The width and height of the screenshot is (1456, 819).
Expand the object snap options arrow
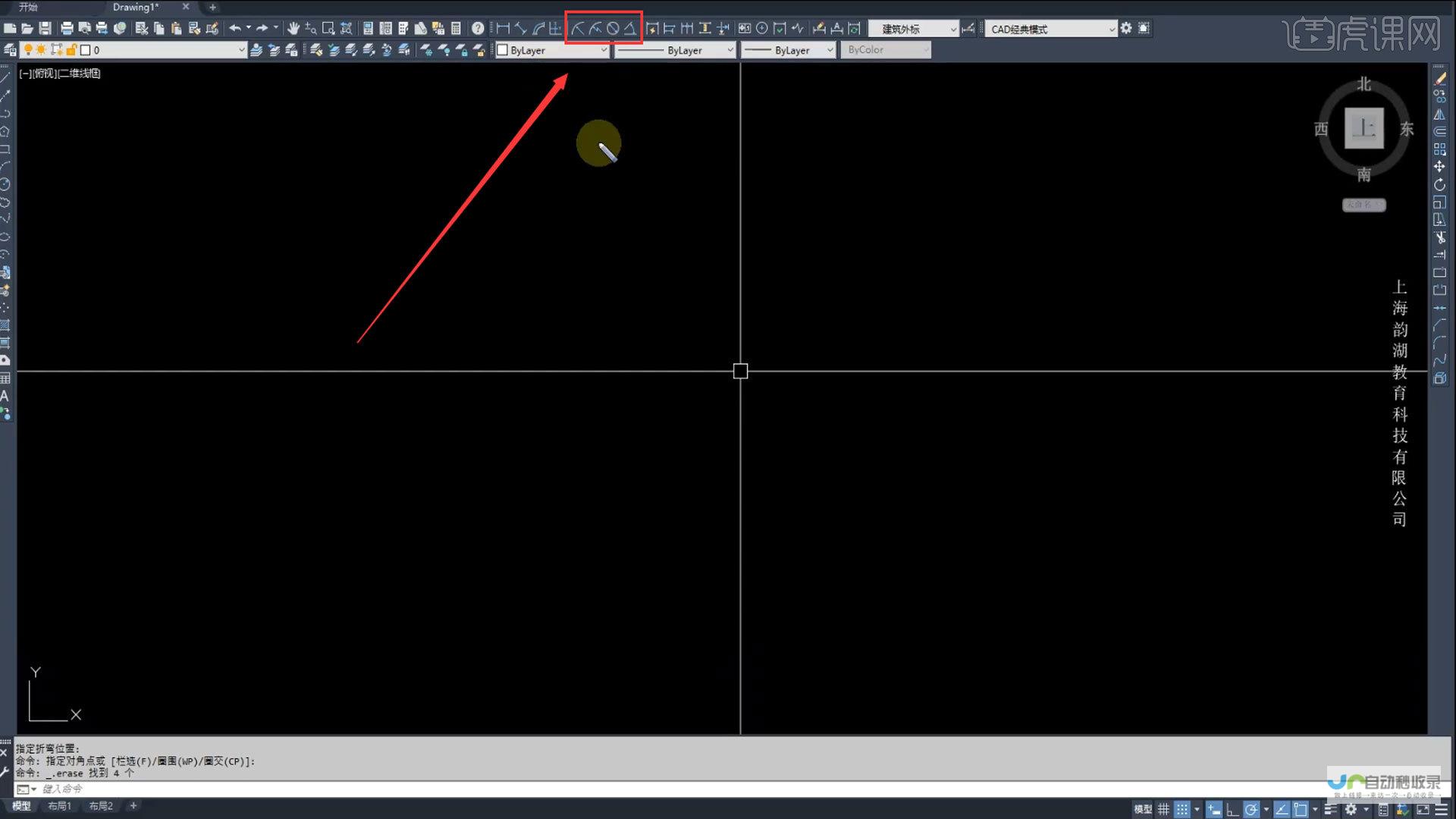point(1315,809)
